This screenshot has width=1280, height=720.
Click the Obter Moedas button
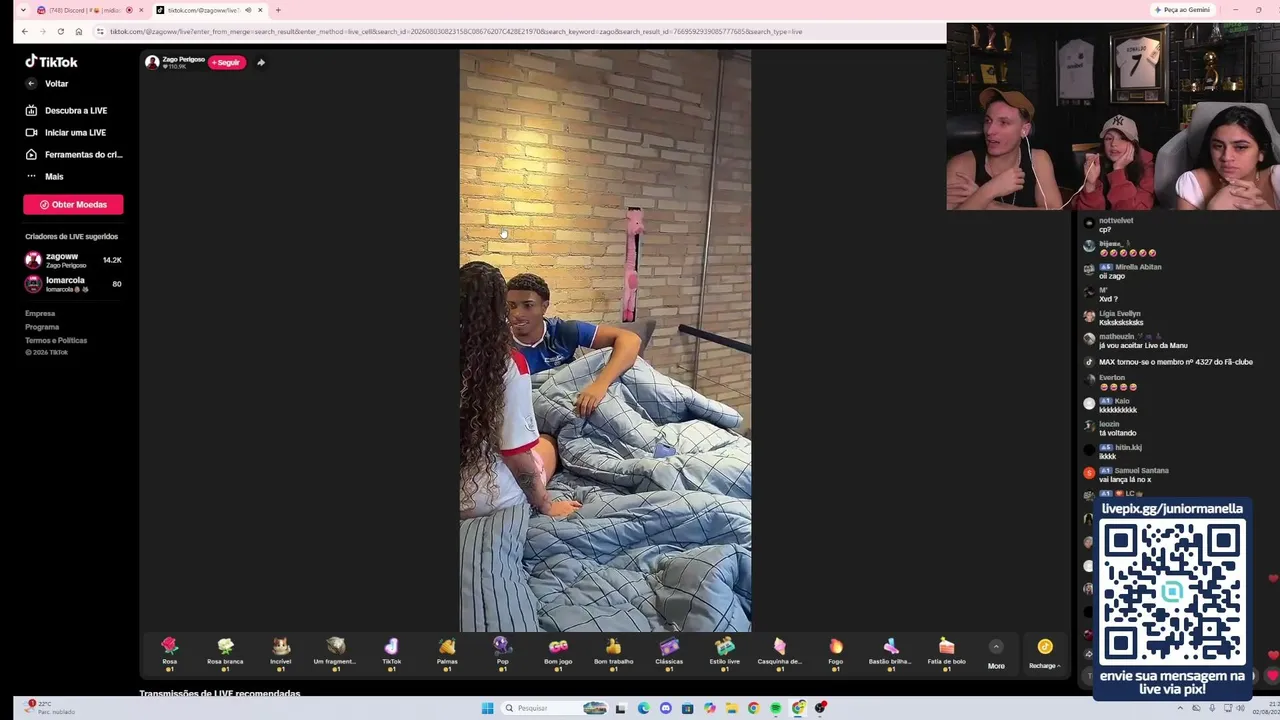click(x=73, y=204)
